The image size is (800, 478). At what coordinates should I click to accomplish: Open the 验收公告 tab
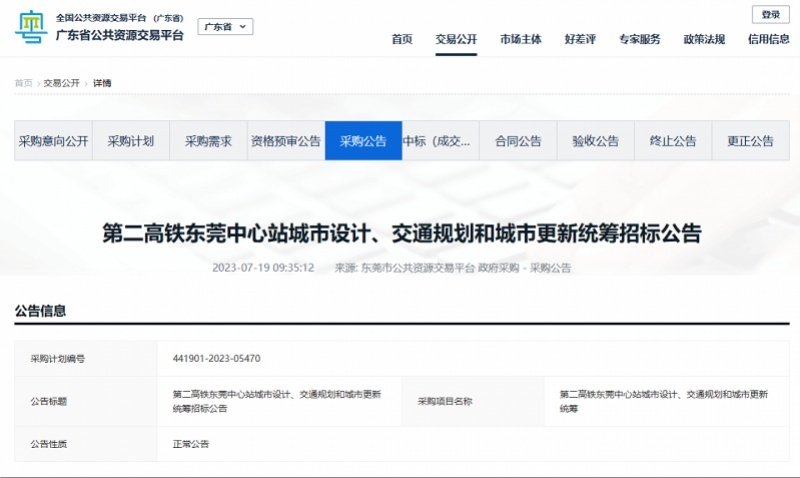pyautogui.click(x=596, y=141)
